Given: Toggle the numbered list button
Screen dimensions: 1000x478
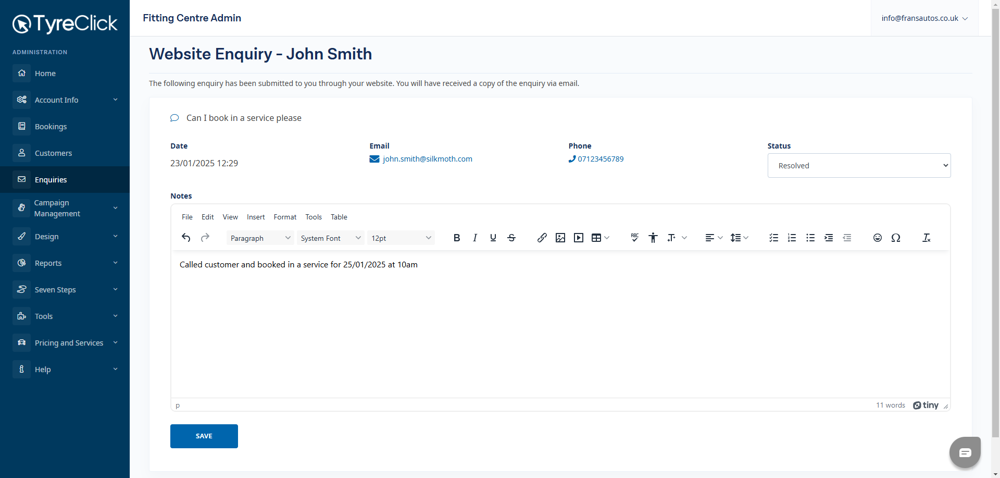Looking at the screenshot, I should [792, 238].
